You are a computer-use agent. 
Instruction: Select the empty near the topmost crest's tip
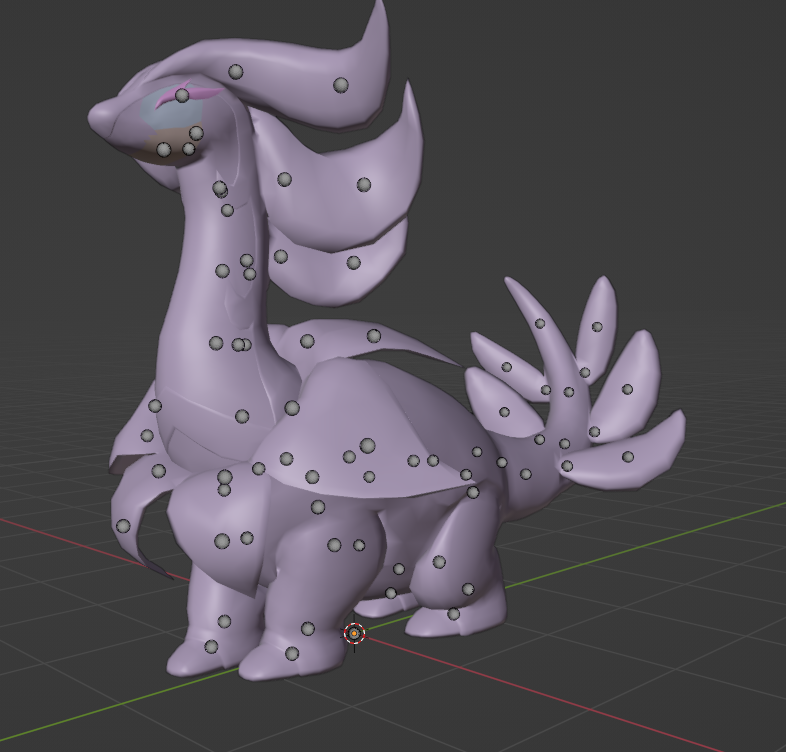pos(341,85)
